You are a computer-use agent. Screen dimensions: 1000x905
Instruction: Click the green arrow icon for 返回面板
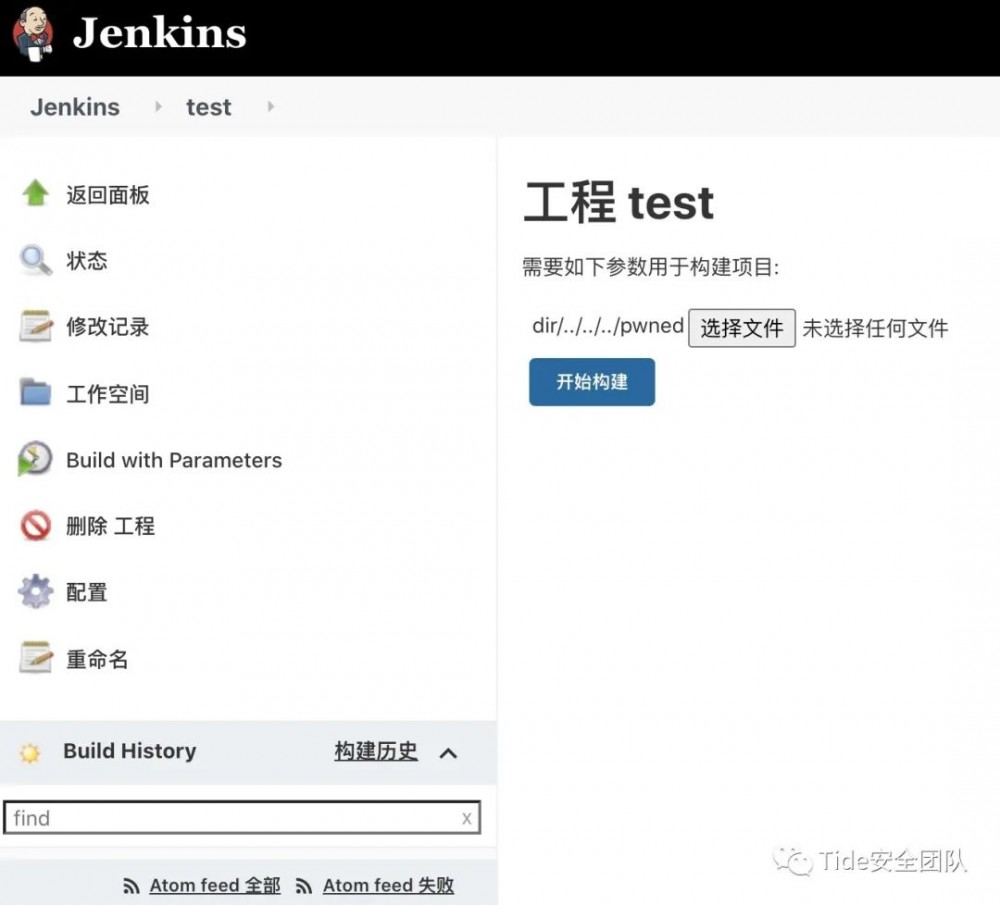(34, 194)
